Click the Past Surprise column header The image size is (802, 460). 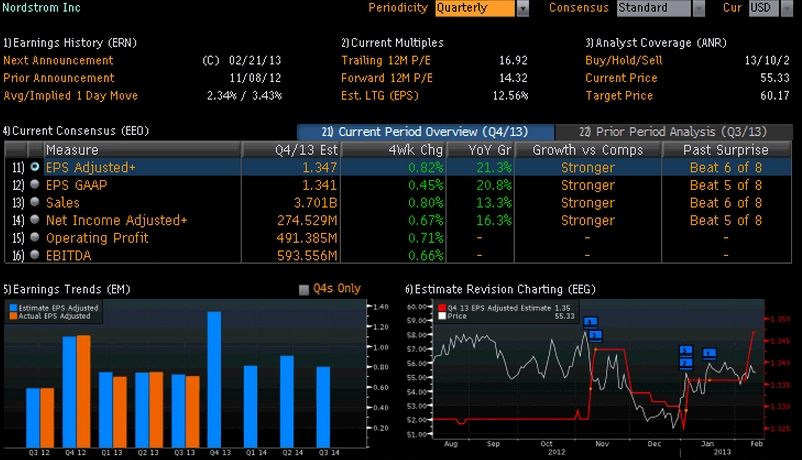pyautogui.click(x=726, y=150)
